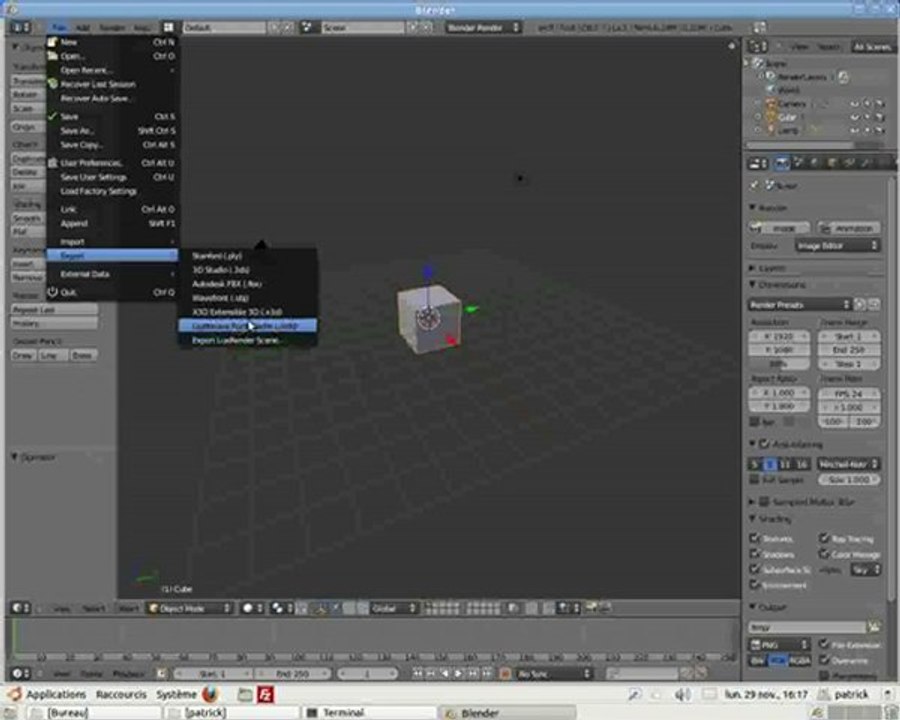Click the volume speaker icon in tray
Screen dimensions: 900x720
coord(682,695)
